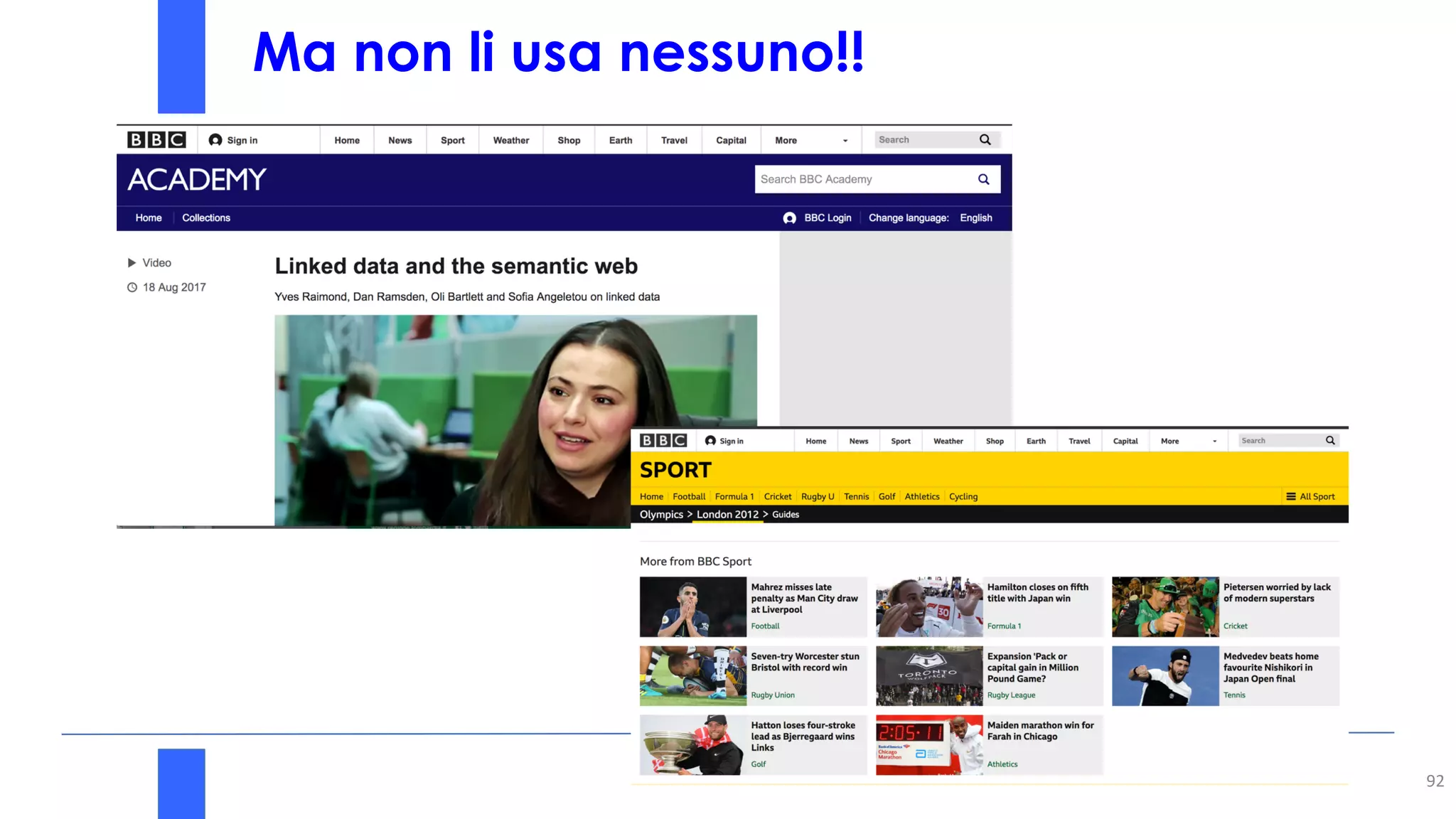Image resolution: width=1456 pixels, height=819 pixels.
Task: Click the Chicago marathon thumbnail image
Action: (929, 744)
